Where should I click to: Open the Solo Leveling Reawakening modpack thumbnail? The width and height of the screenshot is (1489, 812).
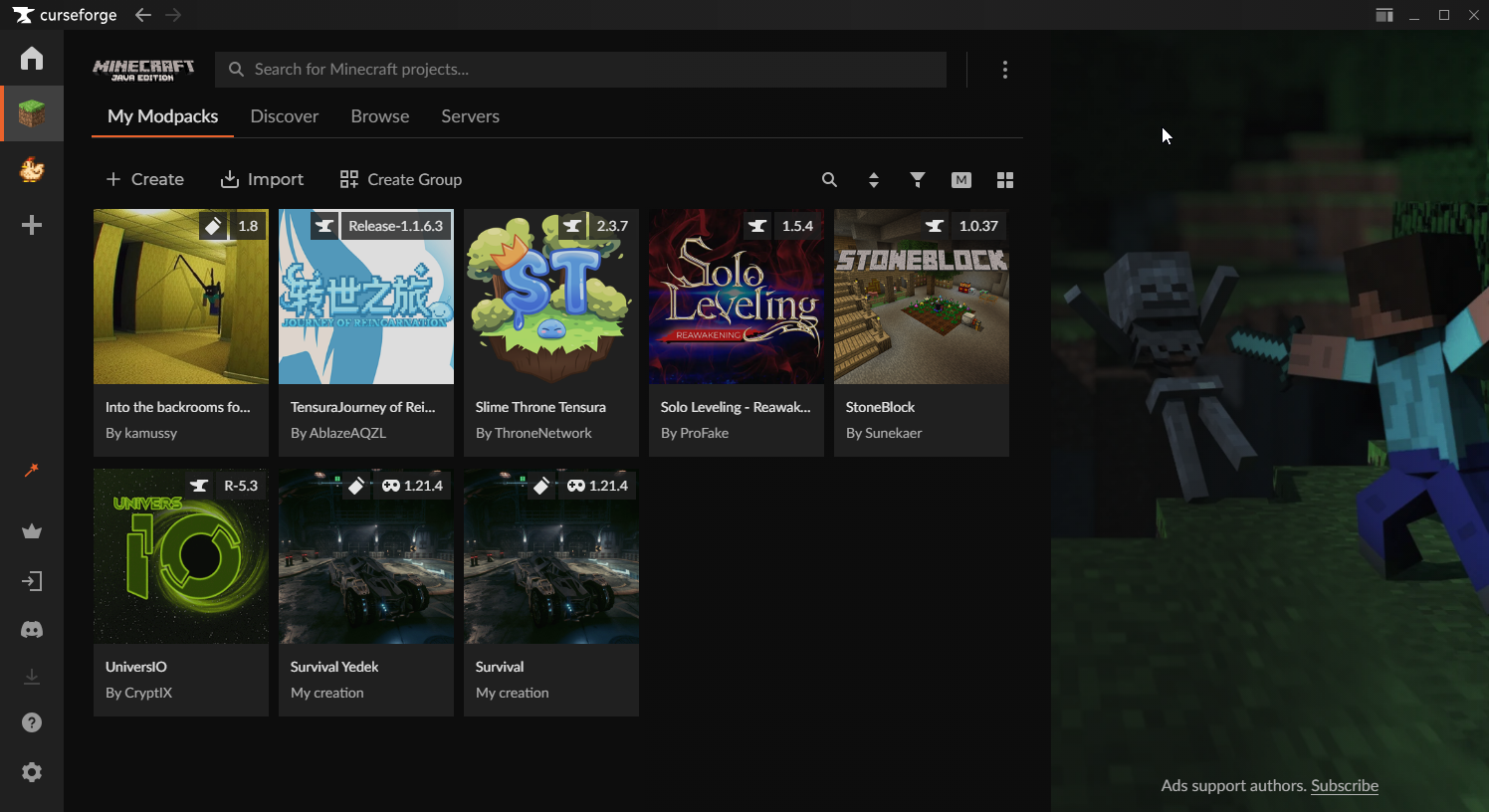tap(737, 297)
